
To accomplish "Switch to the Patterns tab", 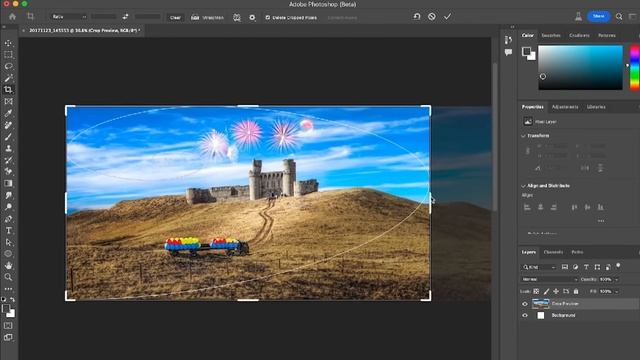I will (607, 36).
